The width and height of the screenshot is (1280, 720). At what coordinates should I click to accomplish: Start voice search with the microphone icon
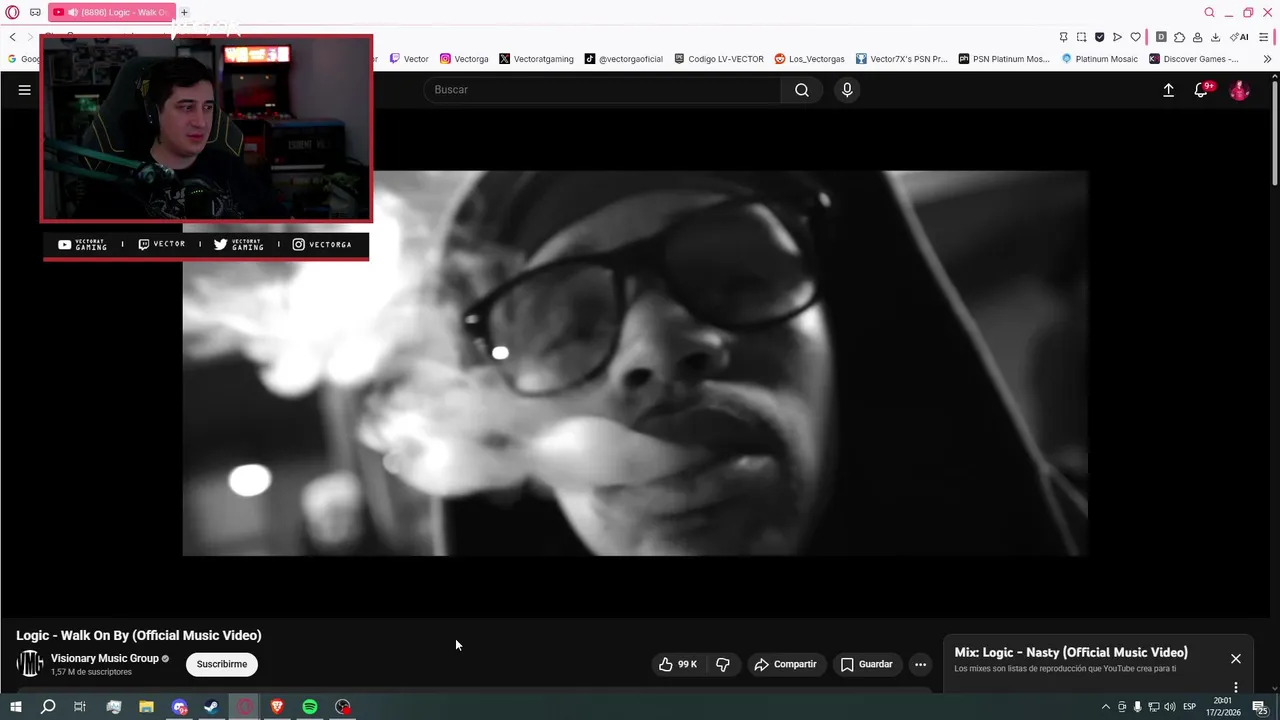[x=847, y=90]
